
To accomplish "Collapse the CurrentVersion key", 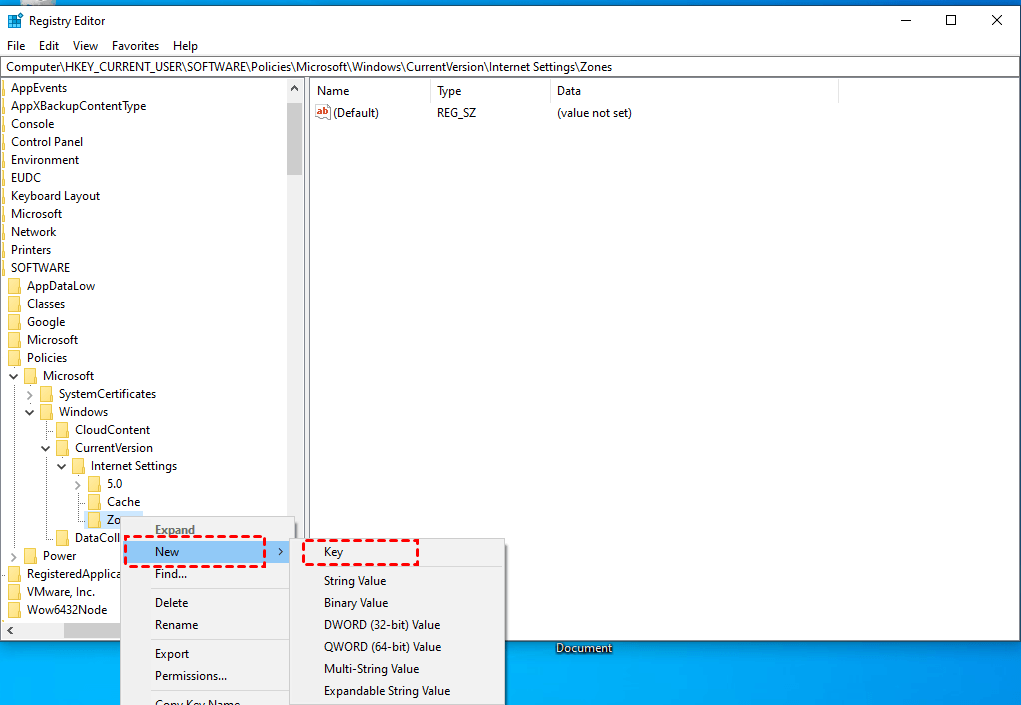I will 46,448.
